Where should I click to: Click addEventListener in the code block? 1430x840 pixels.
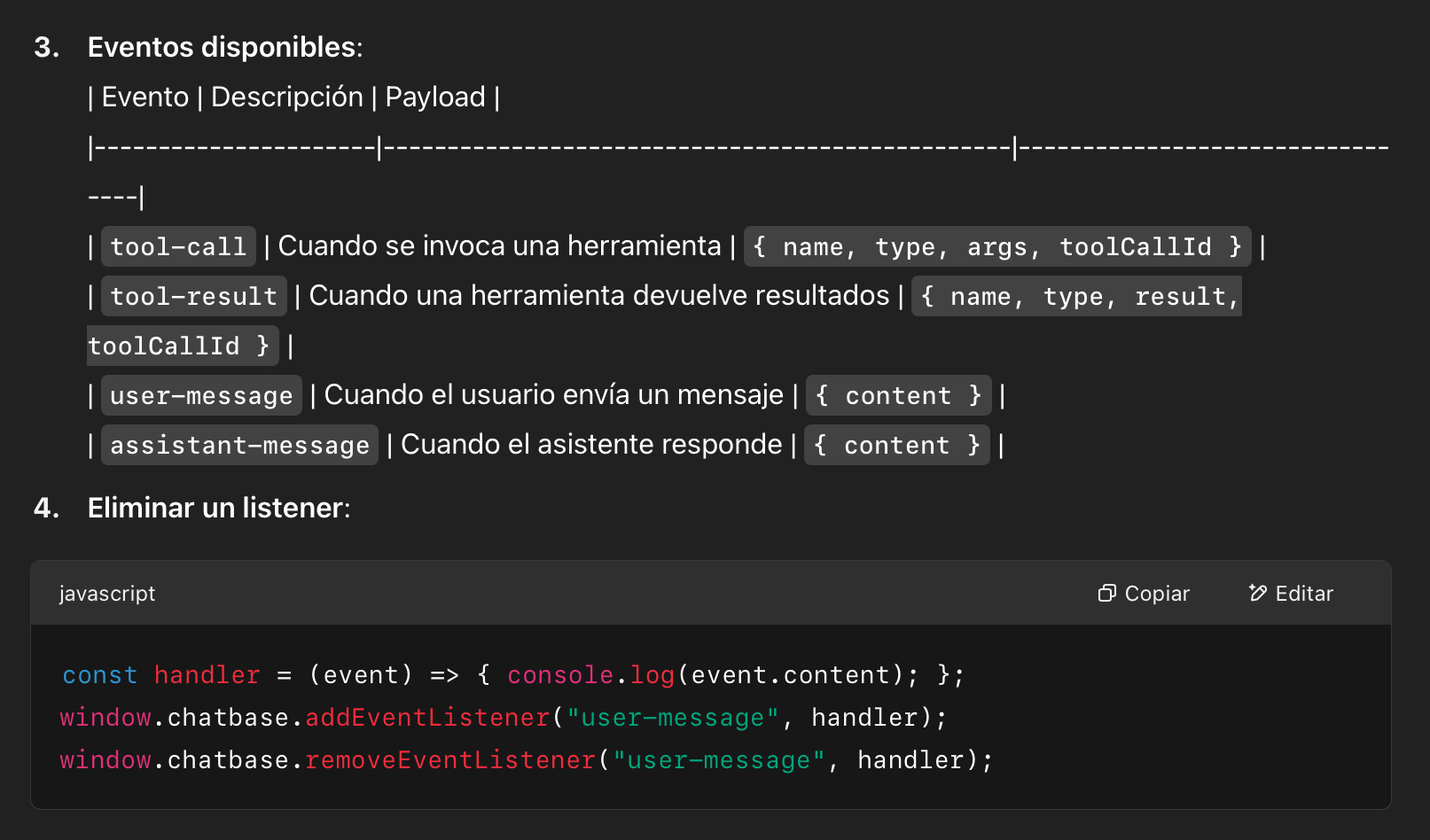427,718
